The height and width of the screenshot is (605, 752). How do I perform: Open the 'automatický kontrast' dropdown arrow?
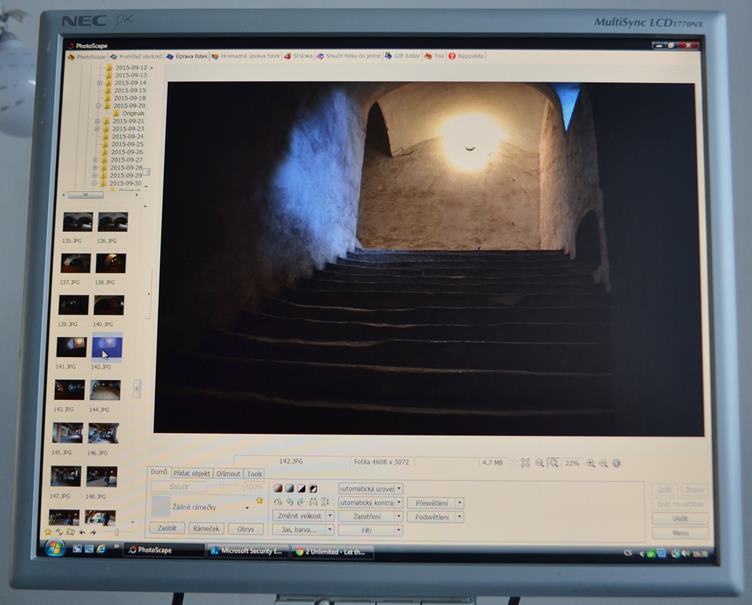pos(399,502)
